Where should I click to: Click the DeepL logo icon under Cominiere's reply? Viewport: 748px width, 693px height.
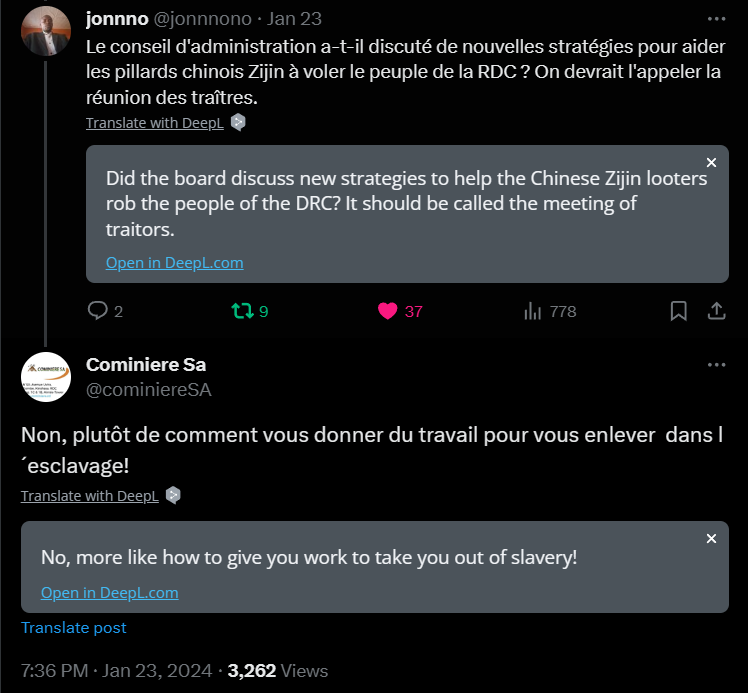coord(173,496)
